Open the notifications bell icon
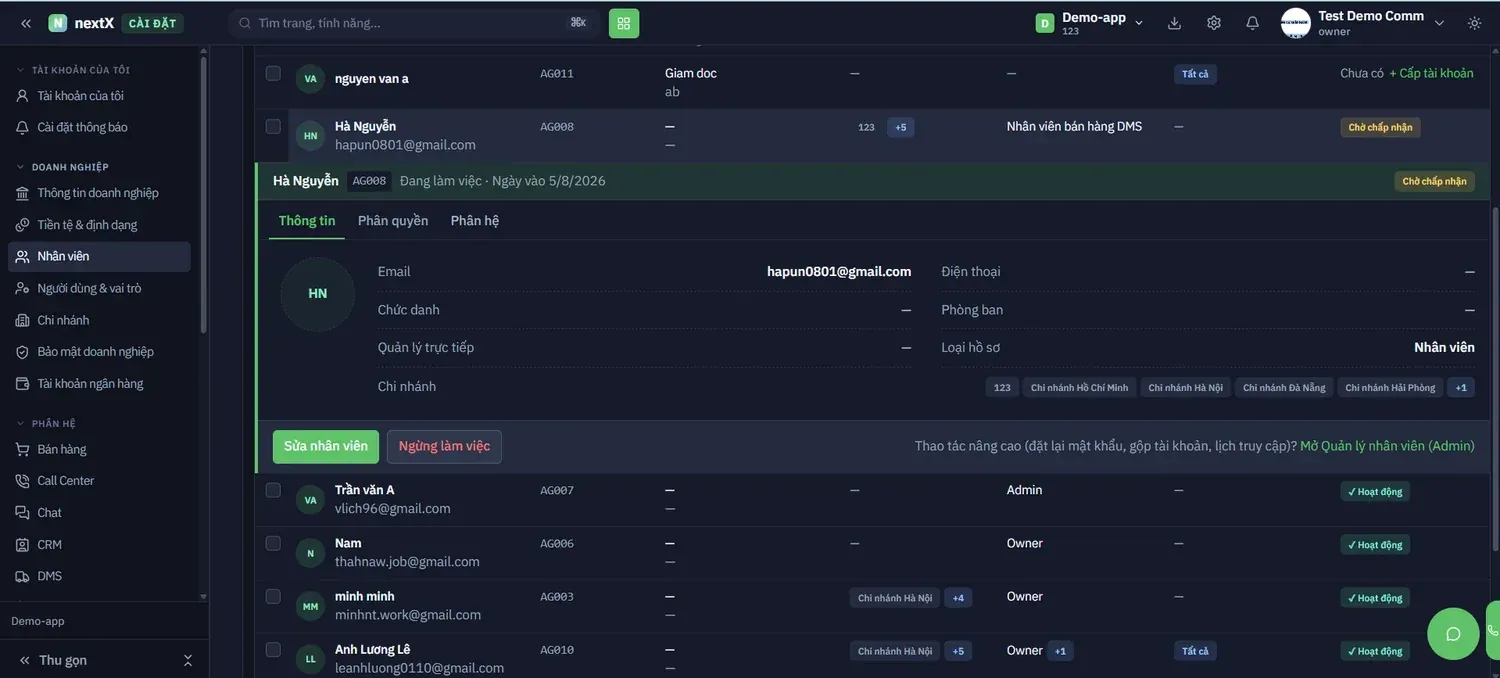 (x=1252, y=23)
